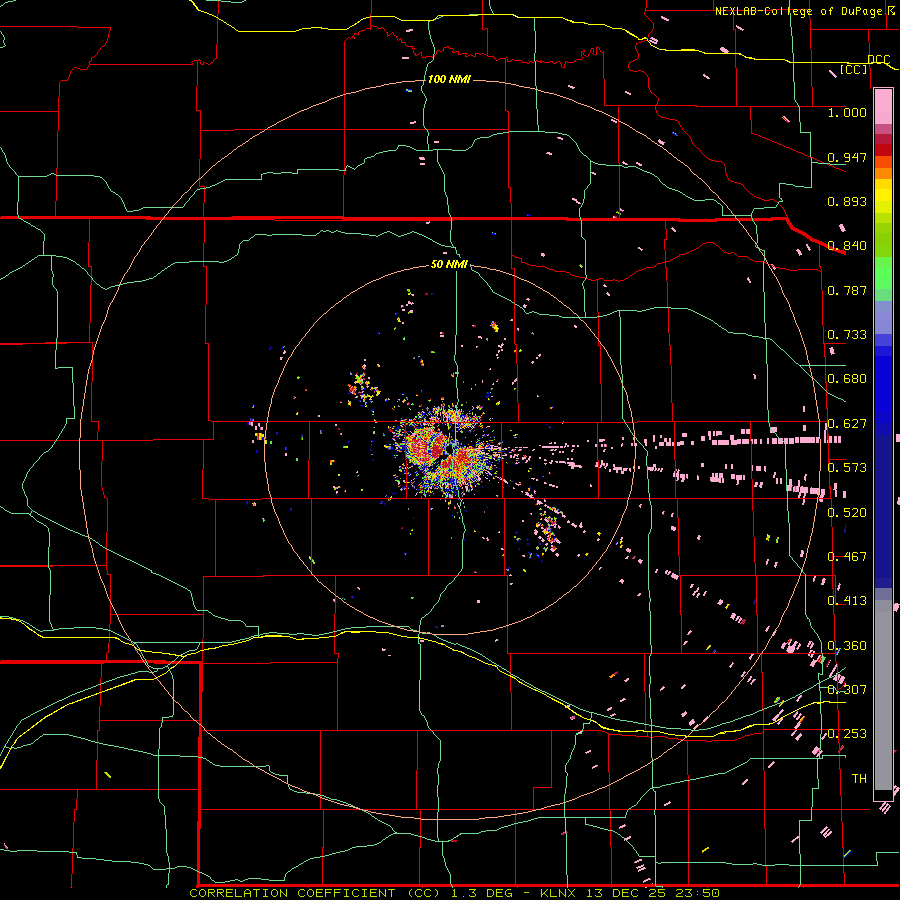Select the 0.360 scale value
This screenshot has width=900, height=900.
click(847, 646)
